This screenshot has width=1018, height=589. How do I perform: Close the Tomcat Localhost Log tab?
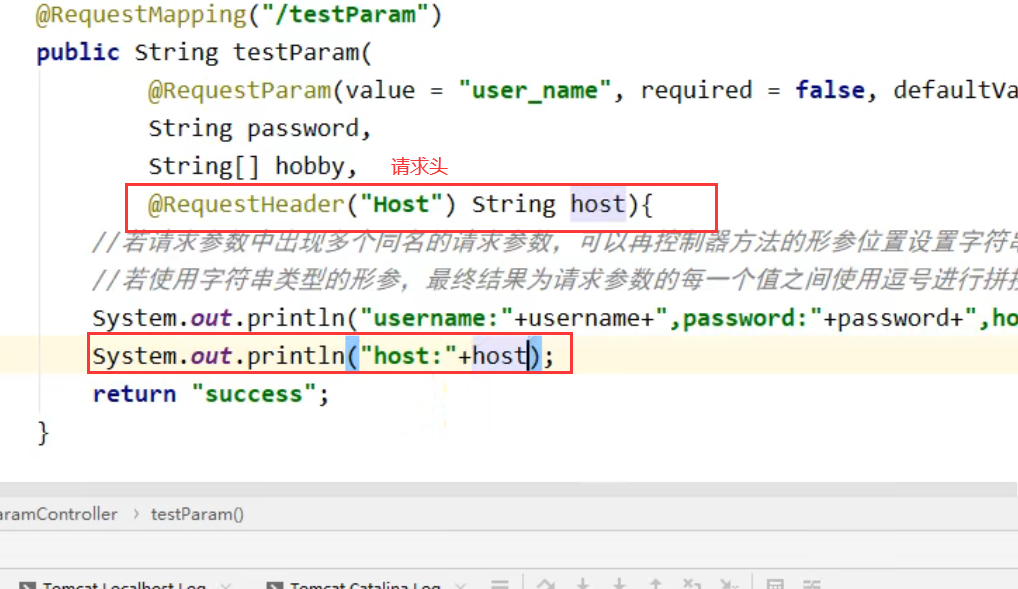click(226, 585)
